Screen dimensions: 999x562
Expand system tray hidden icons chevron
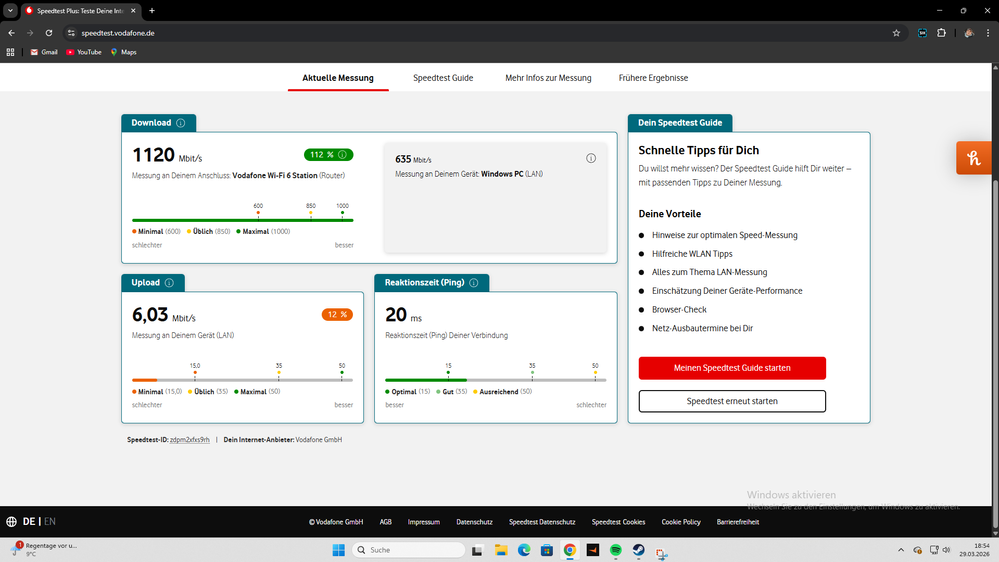pos(901,550)
